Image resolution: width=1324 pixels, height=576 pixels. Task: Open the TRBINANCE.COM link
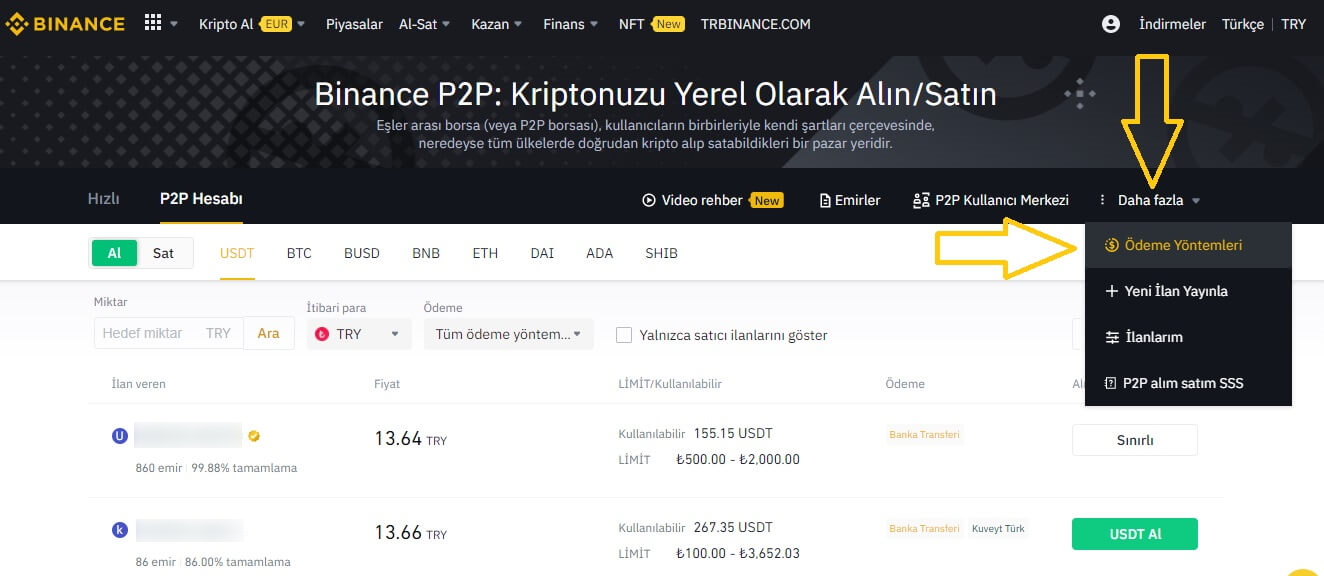756,24
